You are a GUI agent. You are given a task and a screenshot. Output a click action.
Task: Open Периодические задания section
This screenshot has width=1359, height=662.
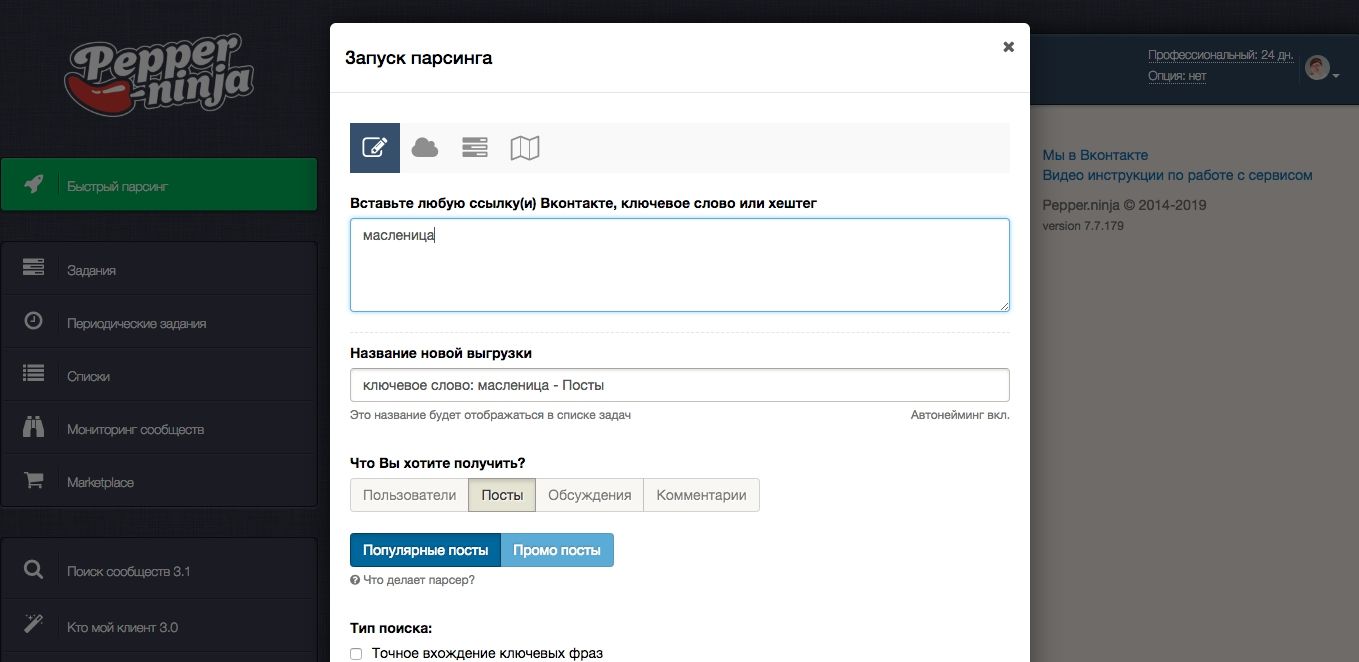tap(159, 323)
